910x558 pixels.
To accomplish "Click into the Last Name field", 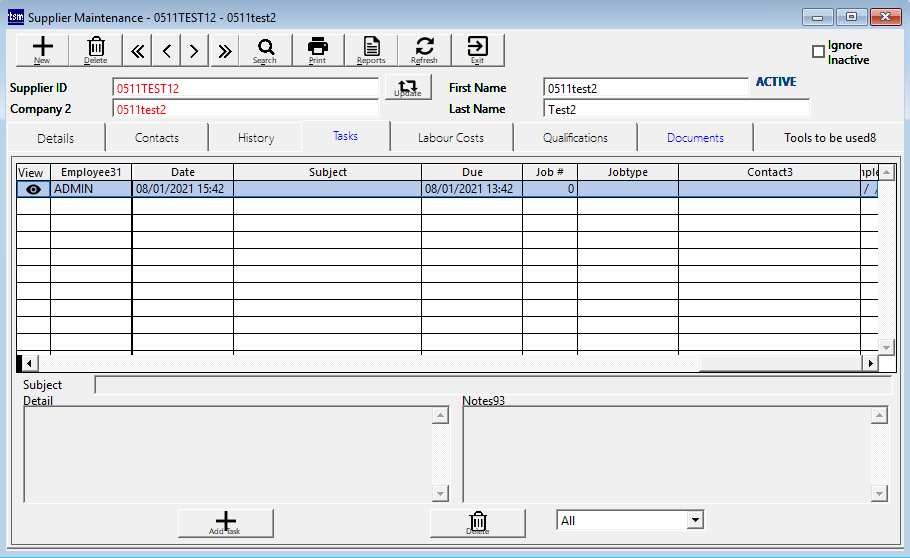I will (676, 109).
